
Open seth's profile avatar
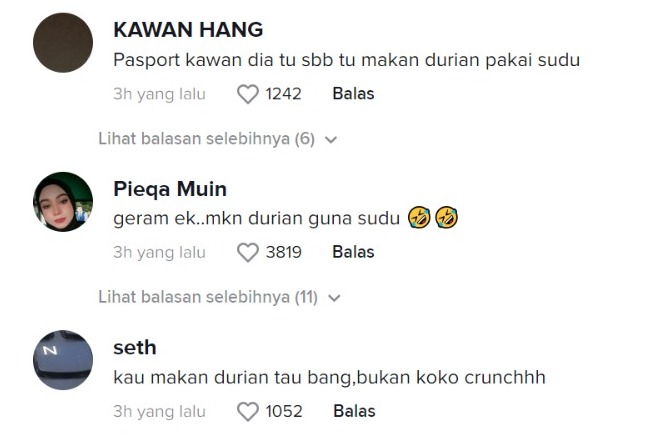(63, 360)
